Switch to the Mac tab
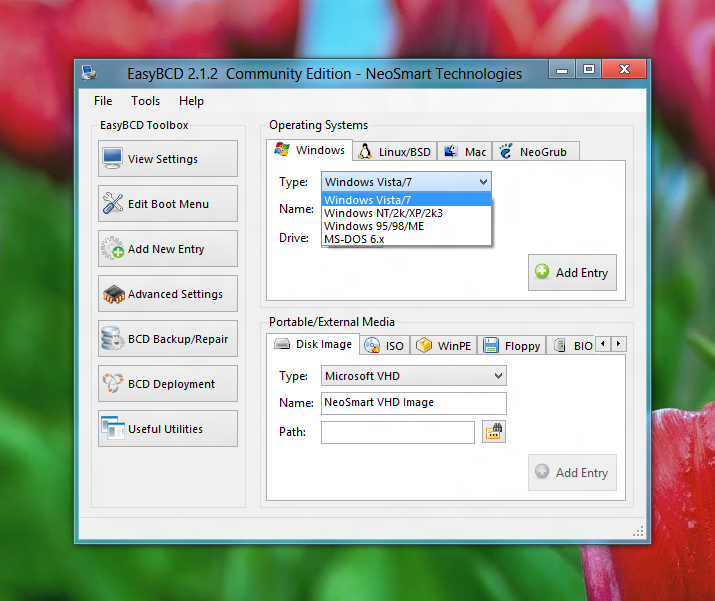The height and width of the screenshot is (601, 715). click(x=465, y=151)
